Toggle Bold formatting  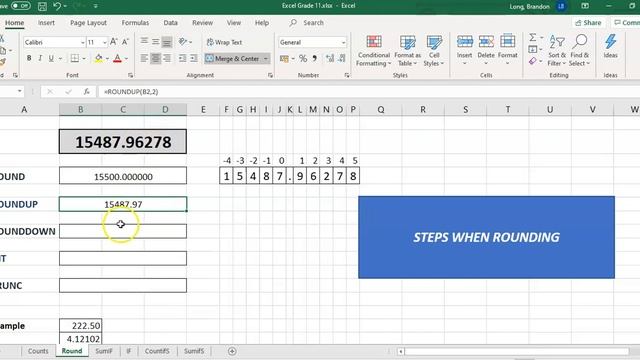(29, 58)
